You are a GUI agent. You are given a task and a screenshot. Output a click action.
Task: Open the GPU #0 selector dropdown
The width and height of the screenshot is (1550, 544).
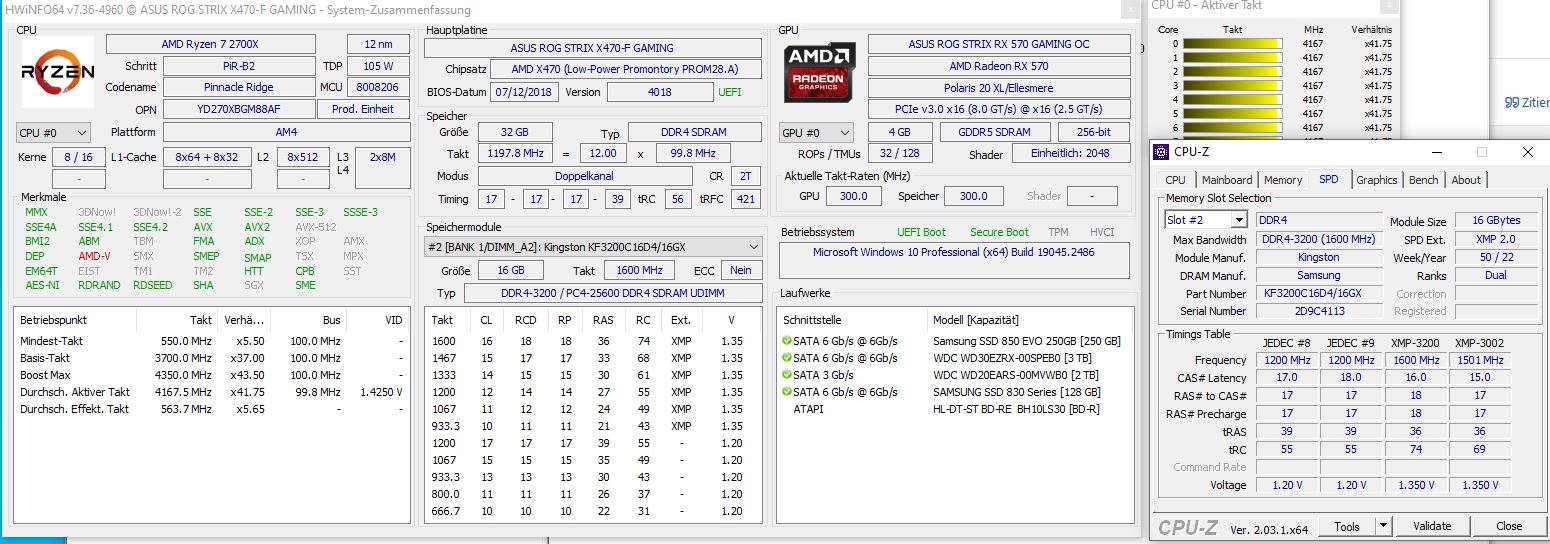(817, 132)
